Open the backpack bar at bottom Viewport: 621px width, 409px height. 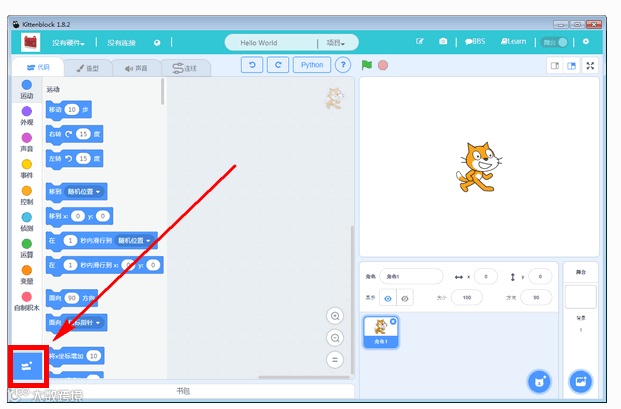[x=183, y=391]
